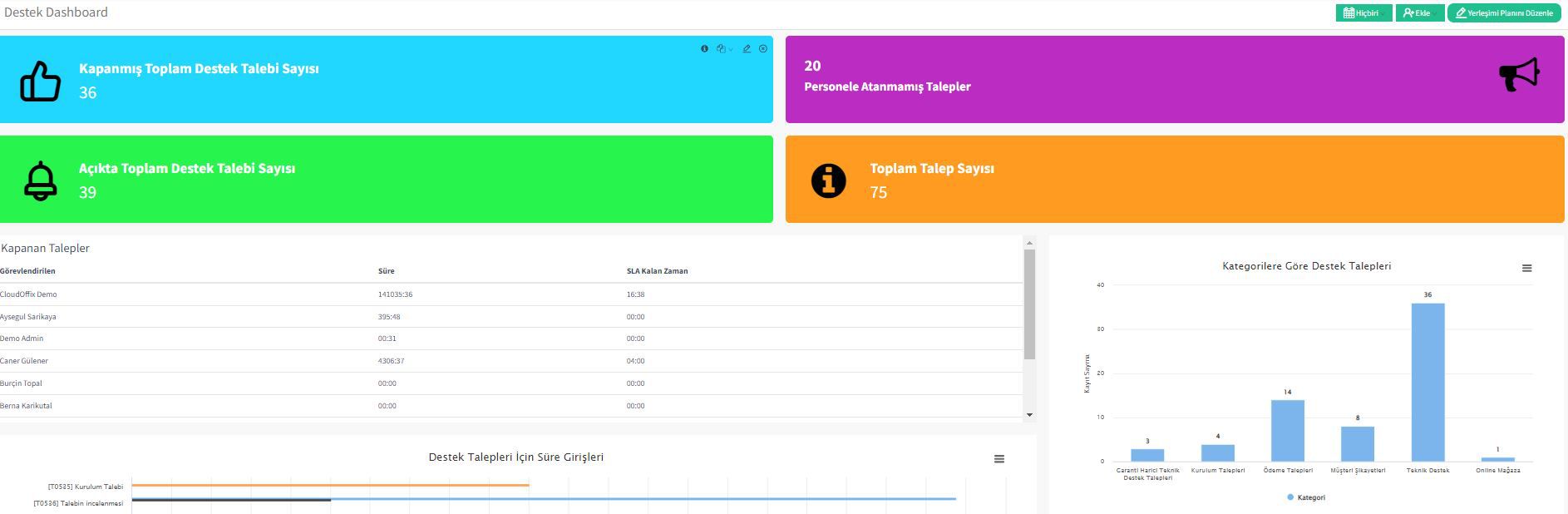1568x514 pixels.
Task: Click SLA value 16:38
Action: click(635, 294)
